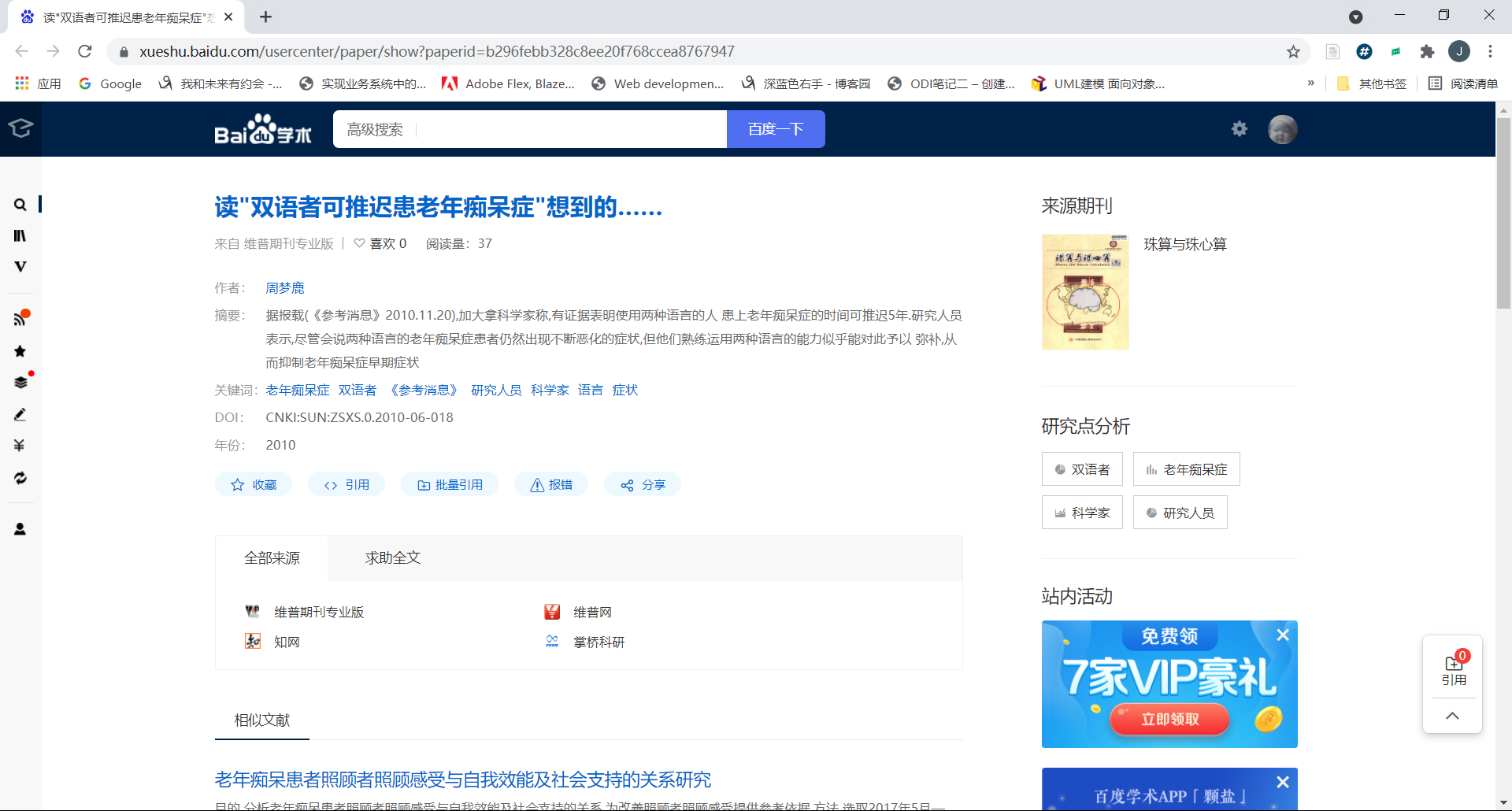This screenshot has height=811, width=1512.
Task: Click the 双语者 research analysis tag
Action: (x=1082, y=469)
